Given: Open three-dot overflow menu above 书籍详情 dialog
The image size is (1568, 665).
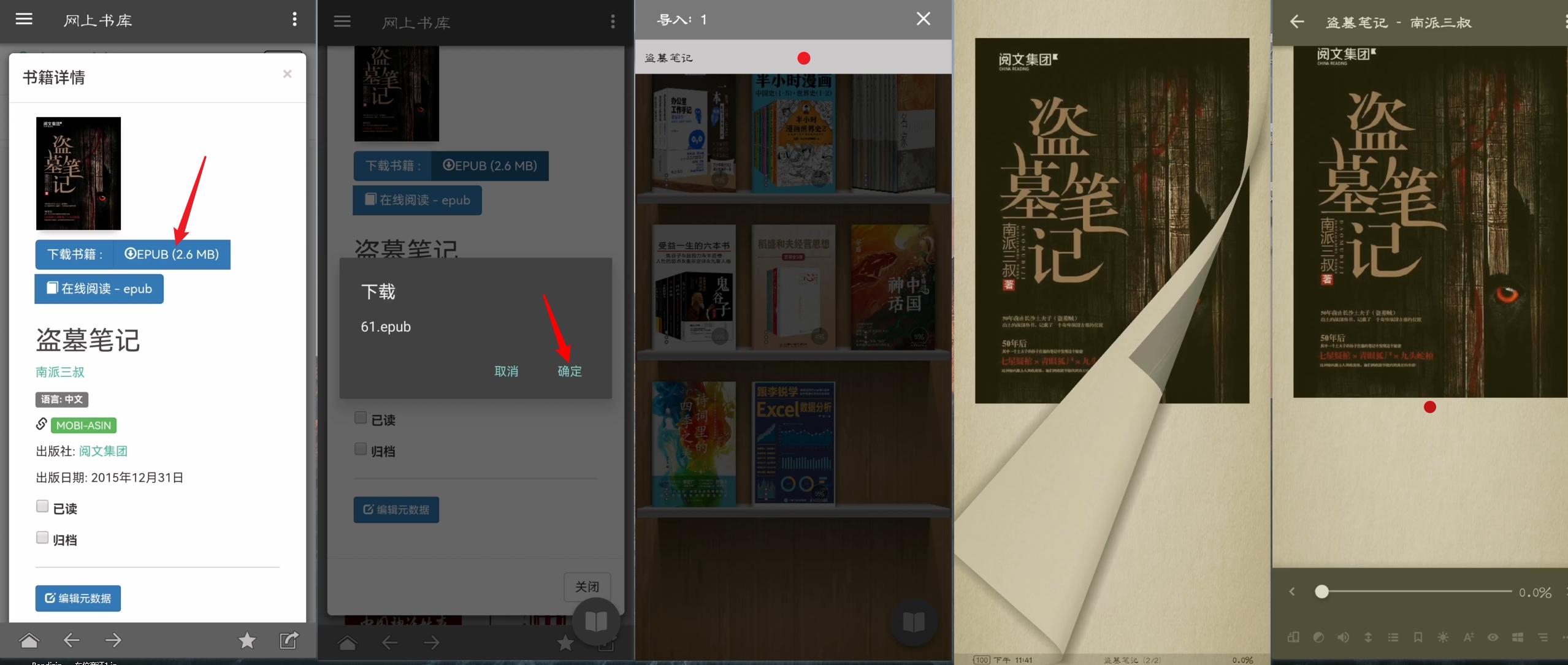Looking at the screenshot, I should (295, 20).
